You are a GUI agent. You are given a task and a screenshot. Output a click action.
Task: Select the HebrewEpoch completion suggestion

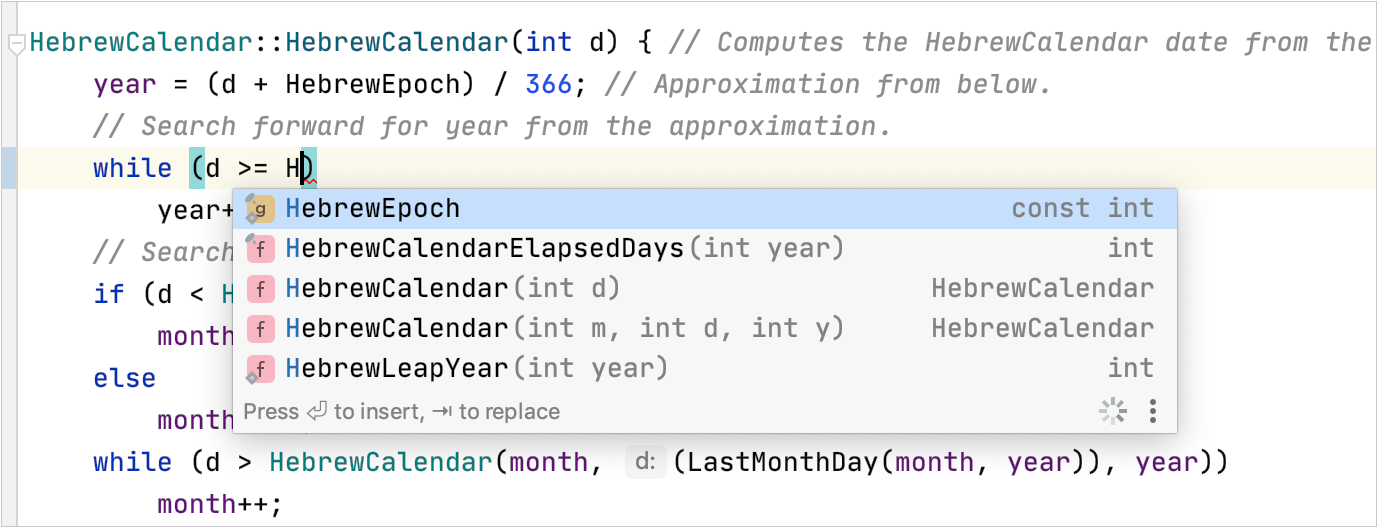coord(372,209)
